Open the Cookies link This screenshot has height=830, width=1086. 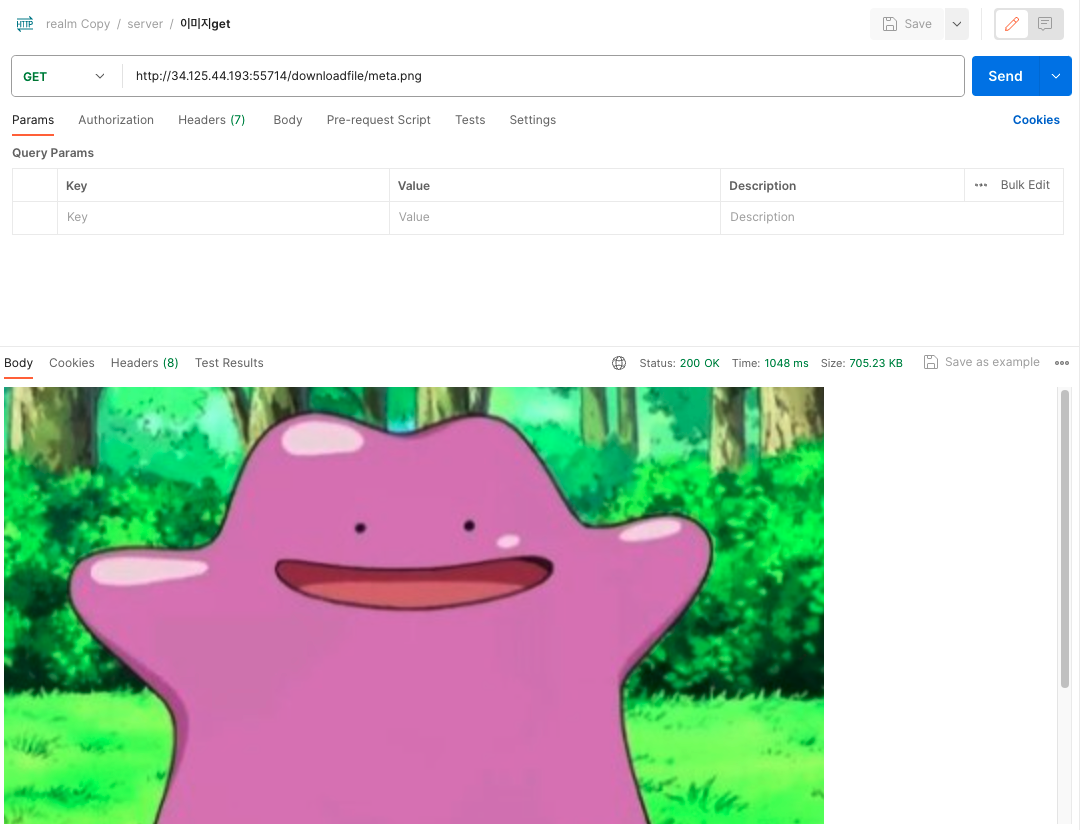point(1035,120)
